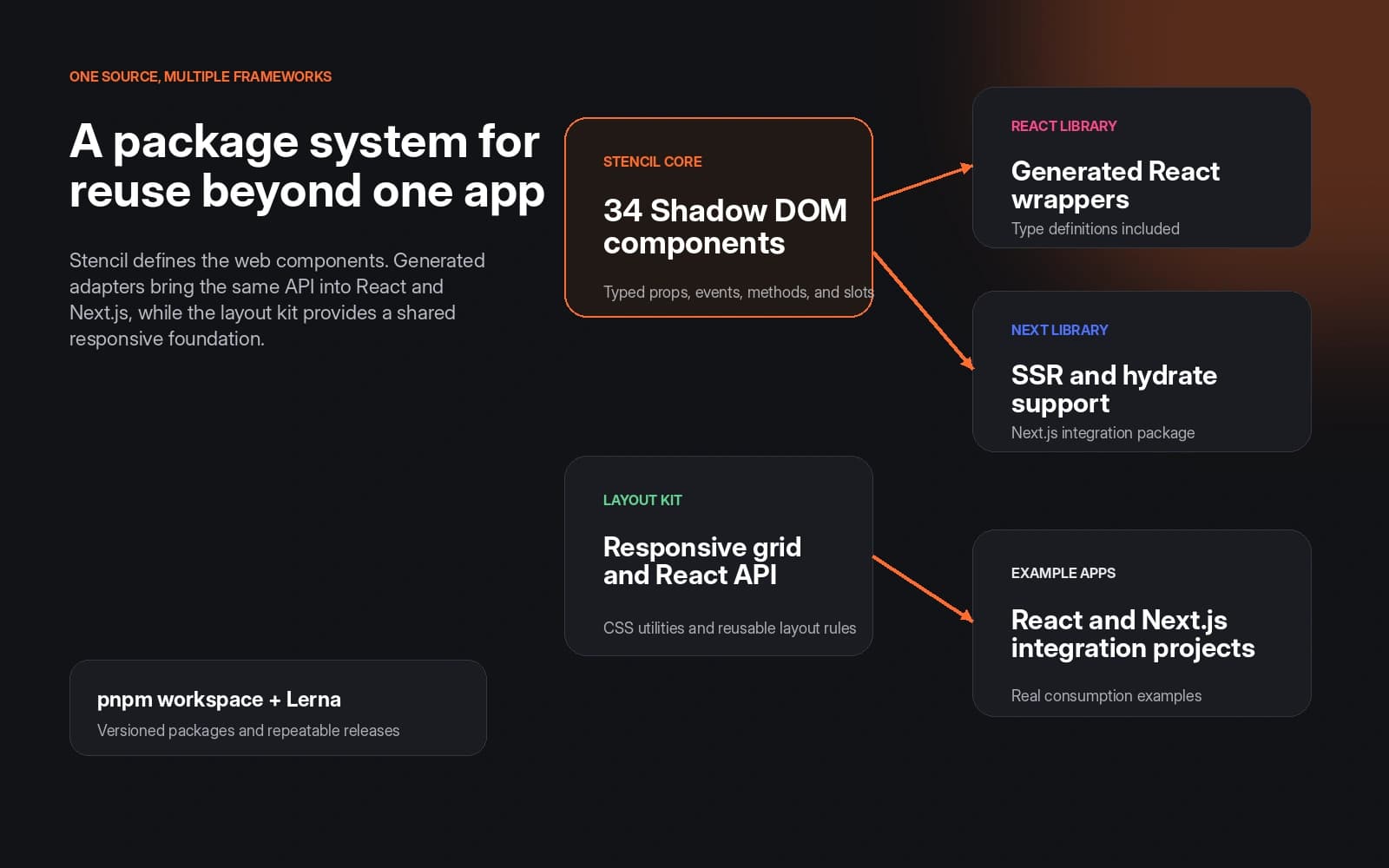
Task: Select the 'SSR and hydrate support' title
Action: coord(1114,389)
